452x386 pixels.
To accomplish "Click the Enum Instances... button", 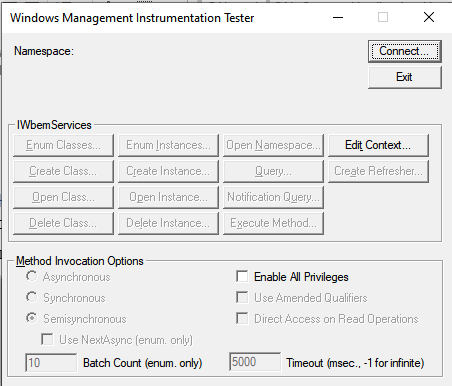I will 168,145.
